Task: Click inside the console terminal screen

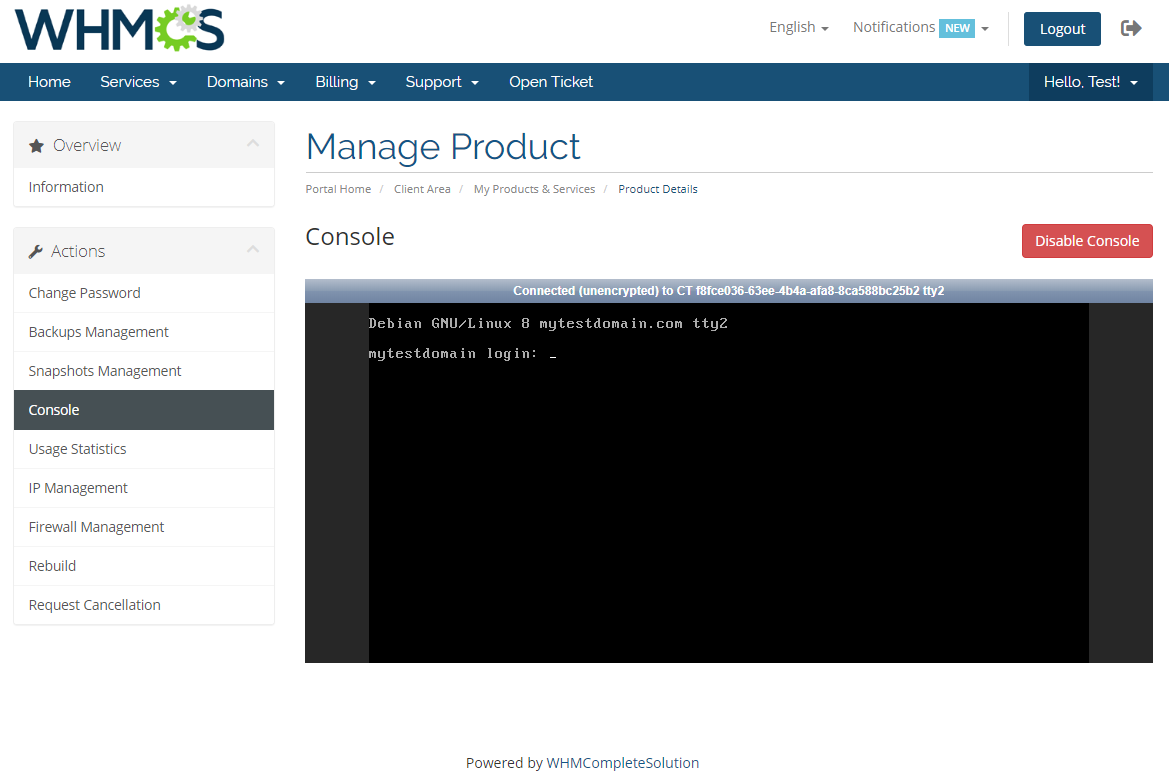Action: click(x=728, y=482)
